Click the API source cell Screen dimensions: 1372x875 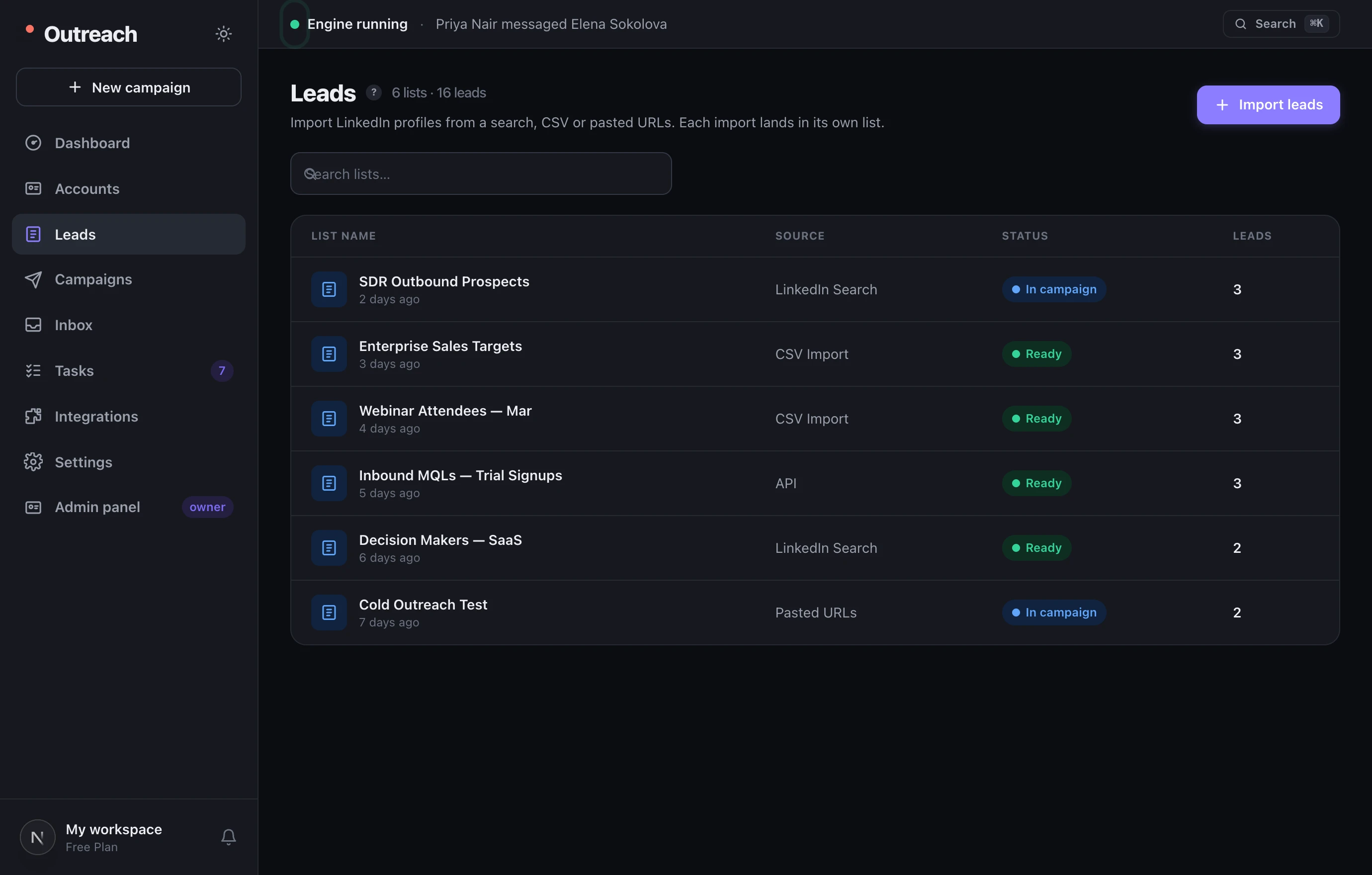(x=786, y=483)
